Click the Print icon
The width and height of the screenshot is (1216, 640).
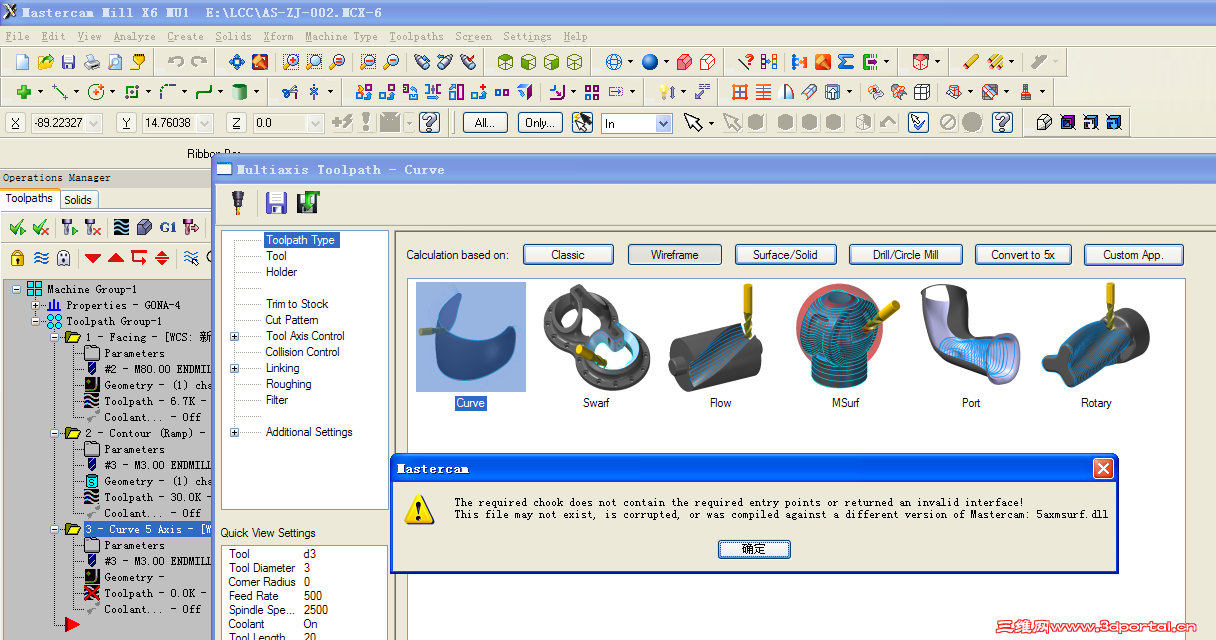[92, 62]
